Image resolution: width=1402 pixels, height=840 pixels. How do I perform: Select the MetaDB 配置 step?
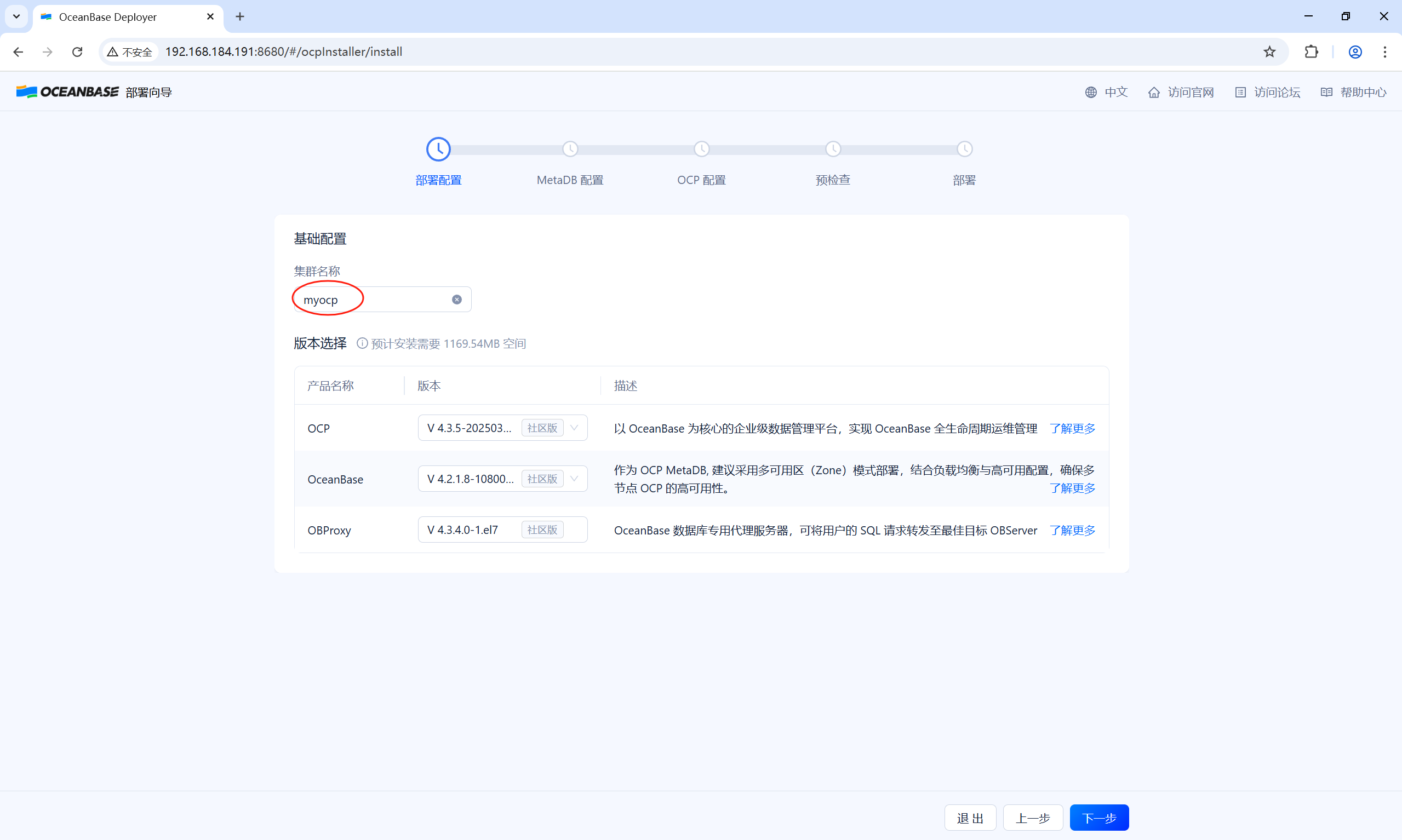(x=570, y=164)
